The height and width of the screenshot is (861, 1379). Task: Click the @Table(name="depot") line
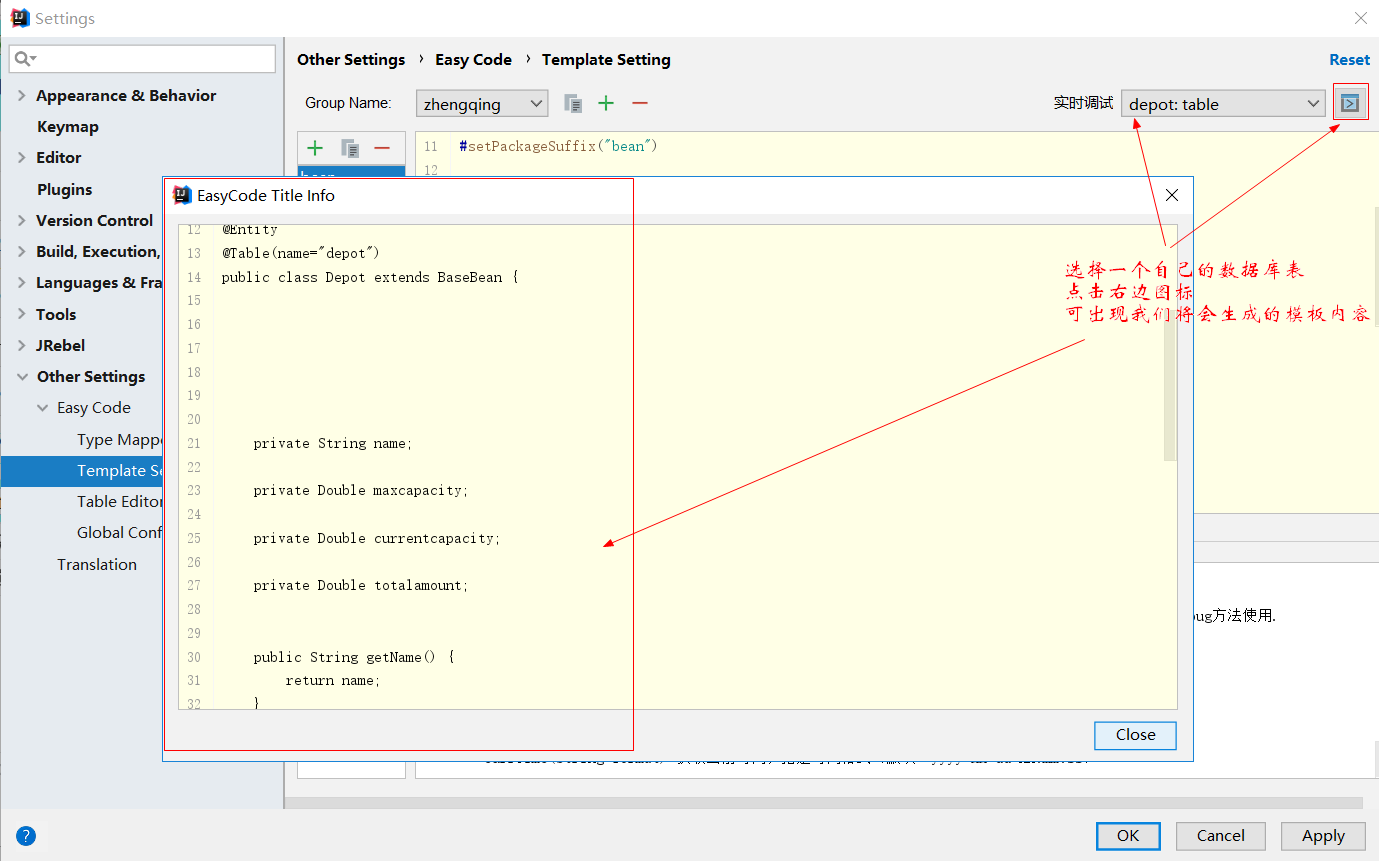[301, 253]
